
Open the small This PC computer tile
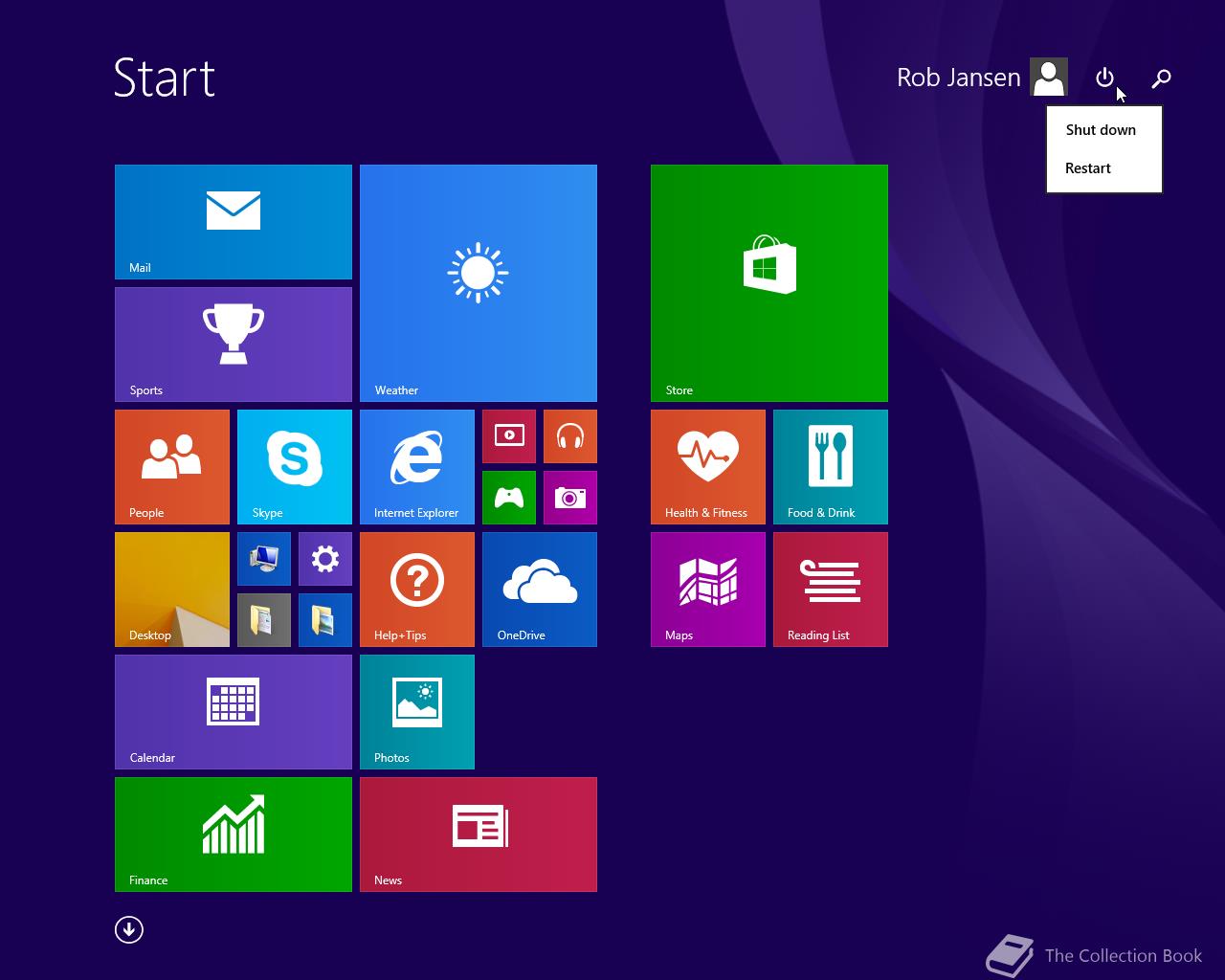[x=264, y=559]
